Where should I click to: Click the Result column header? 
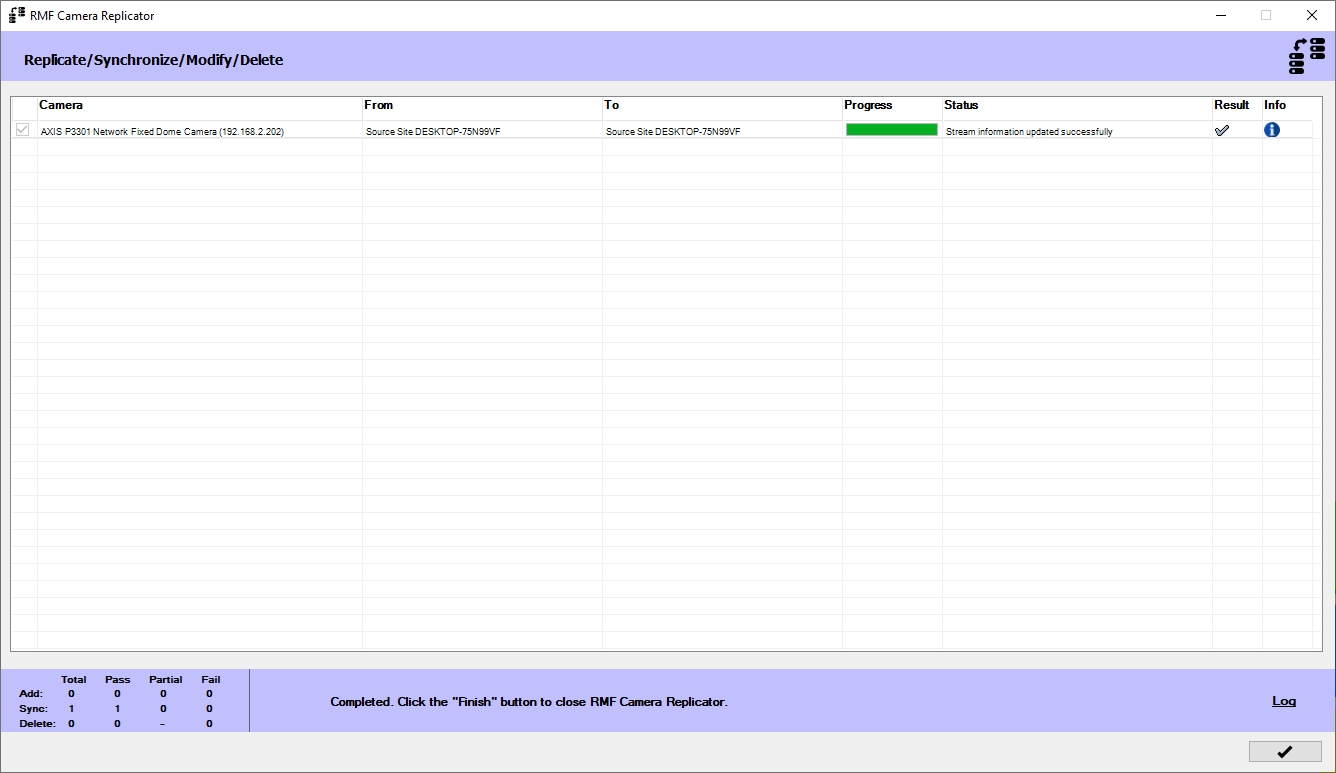click(1231, 105)
